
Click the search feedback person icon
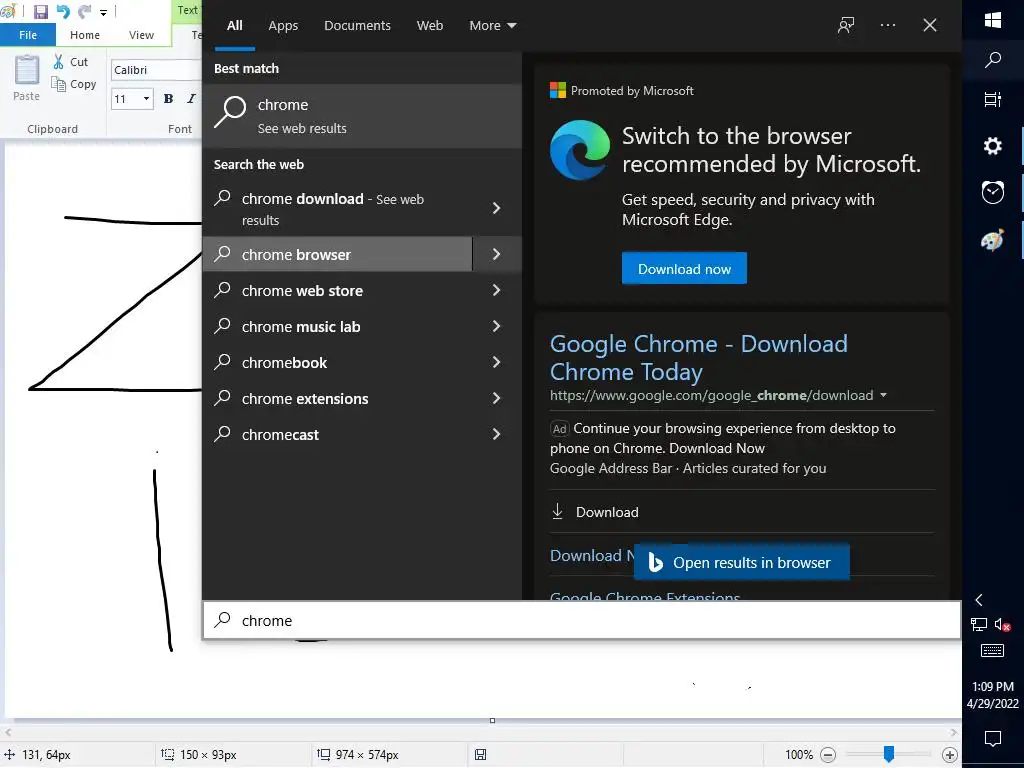tap(846, 25)
